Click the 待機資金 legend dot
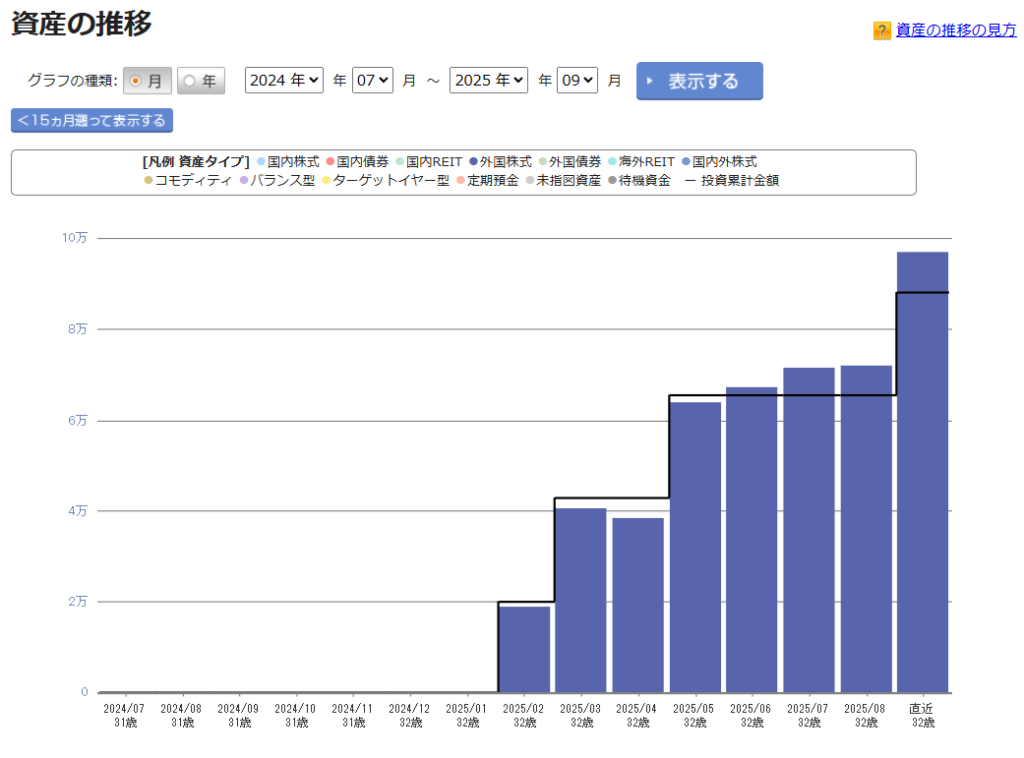Screen dimensions: 1024x758 (612, 181)
